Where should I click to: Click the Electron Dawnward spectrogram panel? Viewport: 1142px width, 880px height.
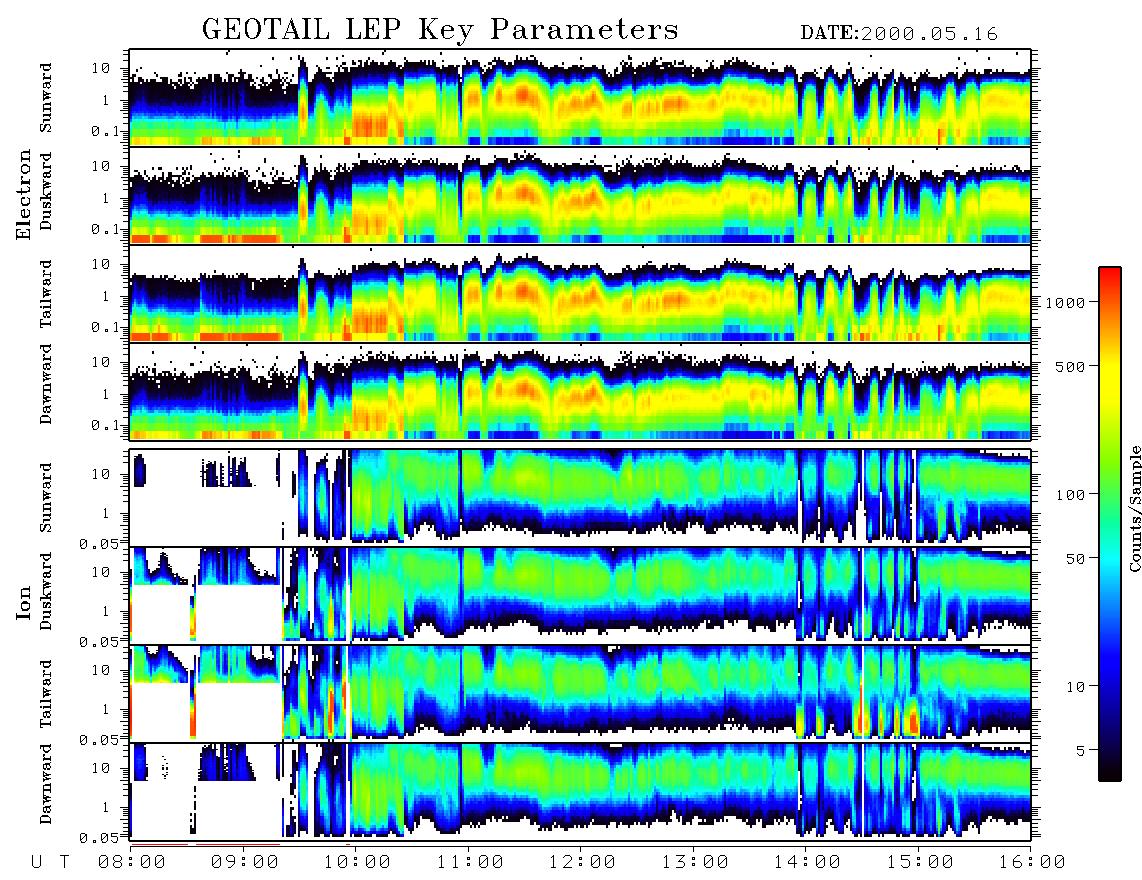pyautogui.click(x=580, y=392)
